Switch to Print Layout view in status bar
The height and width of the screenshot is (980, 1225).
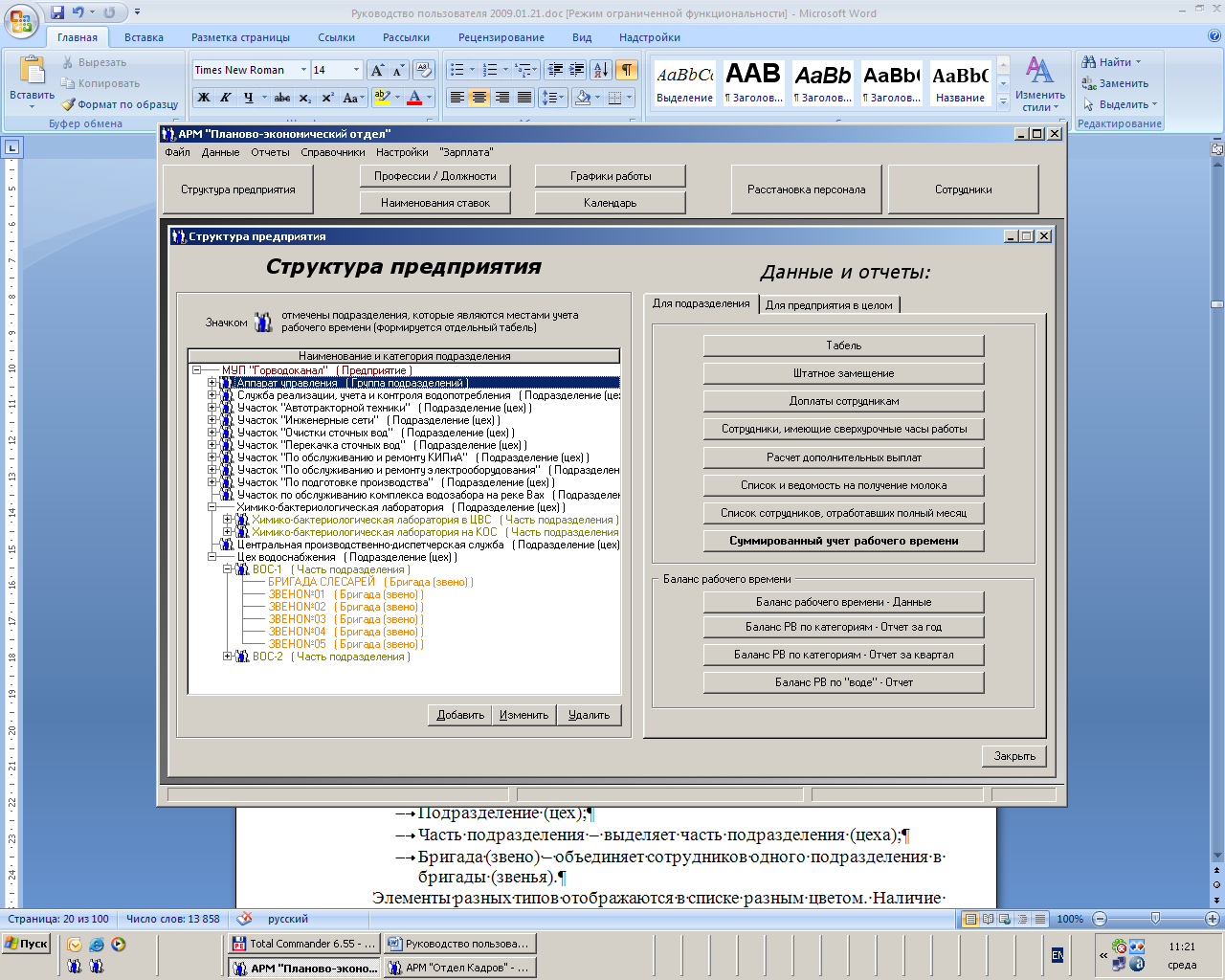click(970, 919)
